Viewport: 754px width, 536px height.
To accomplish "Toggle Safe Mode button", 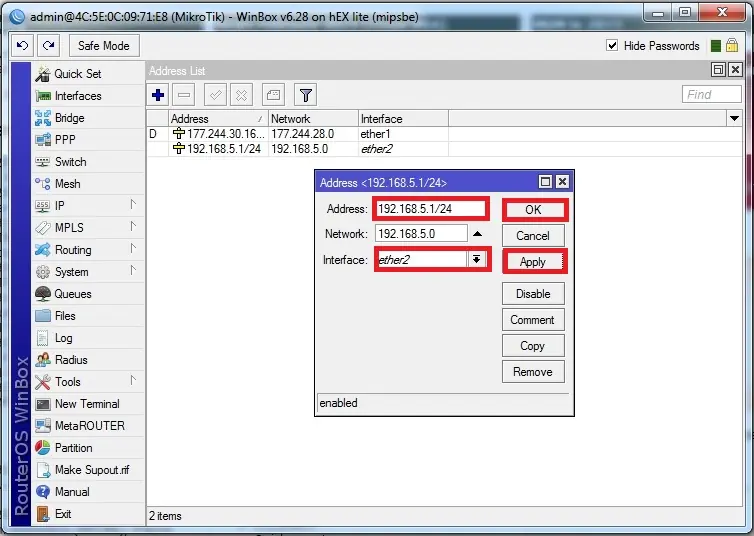I will point(104,46).
